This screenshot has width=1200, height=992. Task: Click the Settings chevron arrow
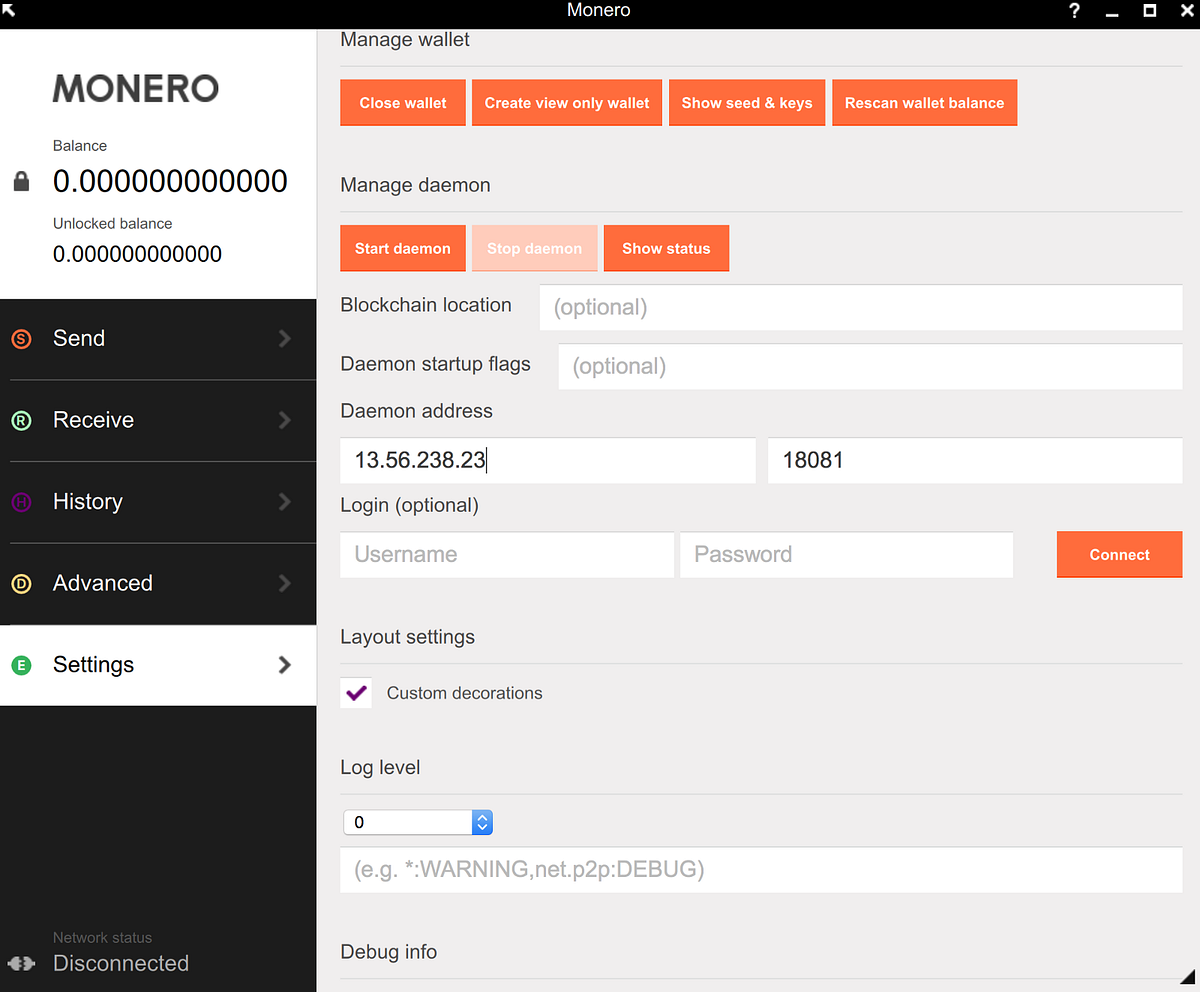(x=285, y=665)
